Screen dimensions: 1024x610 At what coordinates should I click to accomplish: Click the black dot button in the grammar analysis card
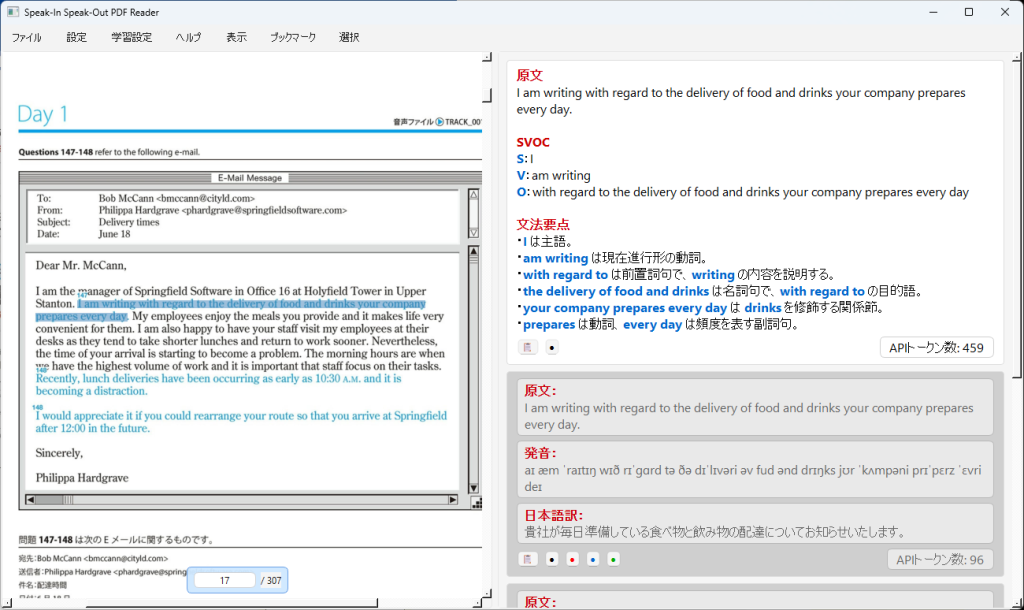point(552,347)
